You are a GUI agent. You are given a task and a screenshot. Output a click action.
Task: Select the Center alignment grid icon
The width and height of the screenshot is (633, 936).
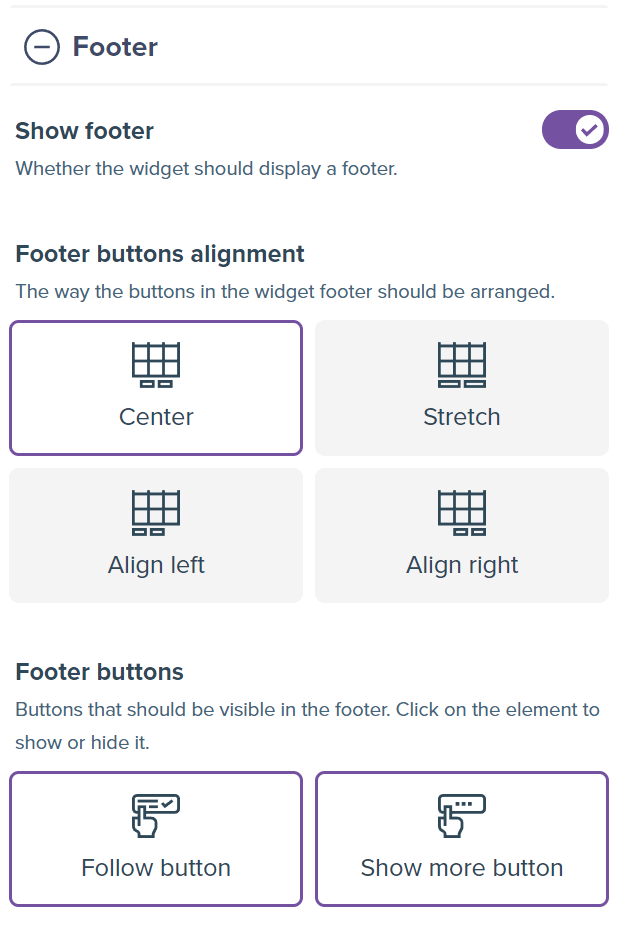156,365
